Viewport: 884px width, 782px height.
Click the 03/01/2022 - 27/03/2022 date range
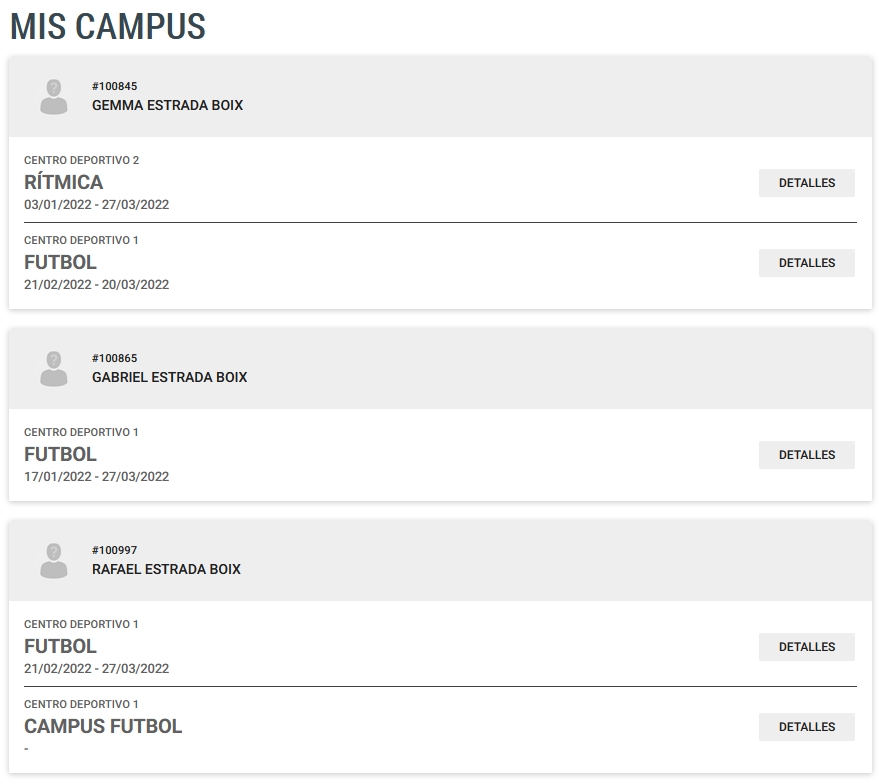point(96,205)
